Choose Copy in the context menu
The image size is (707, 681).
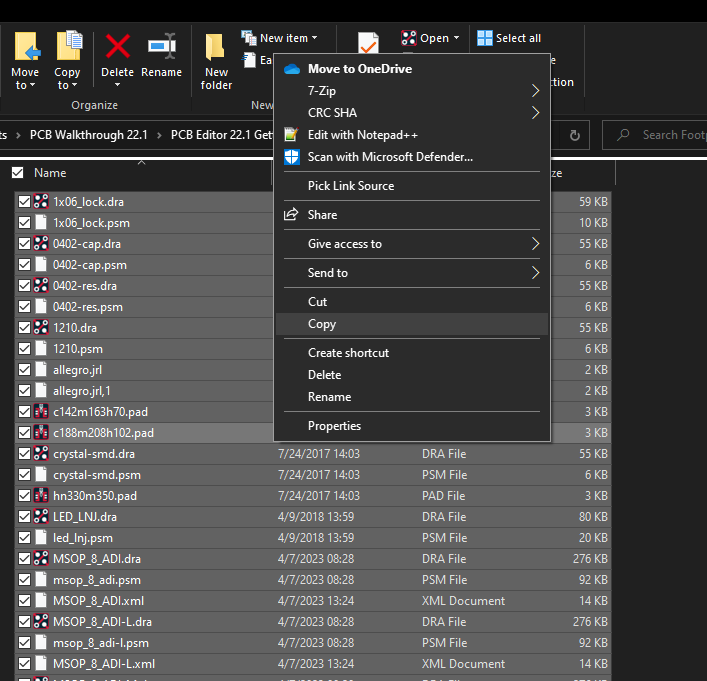(412, 324)
